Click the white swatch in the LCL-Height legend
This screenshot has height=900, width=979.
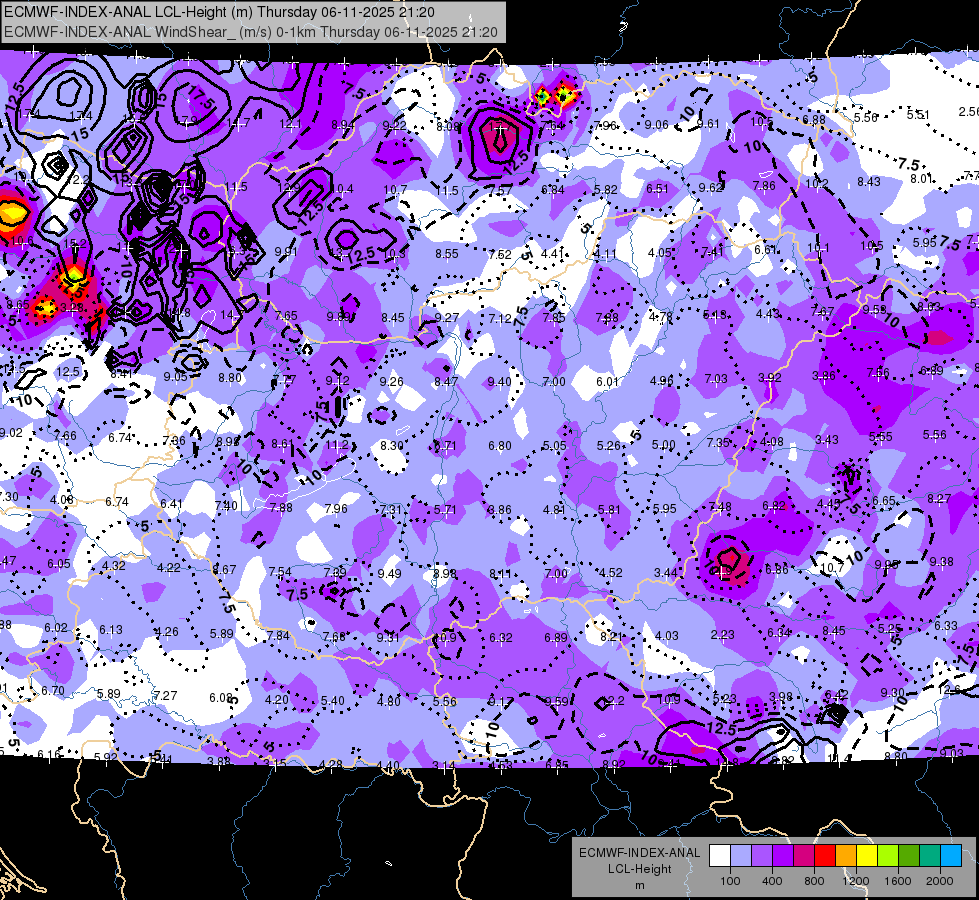pyautogui.click(x=719, y=856)
